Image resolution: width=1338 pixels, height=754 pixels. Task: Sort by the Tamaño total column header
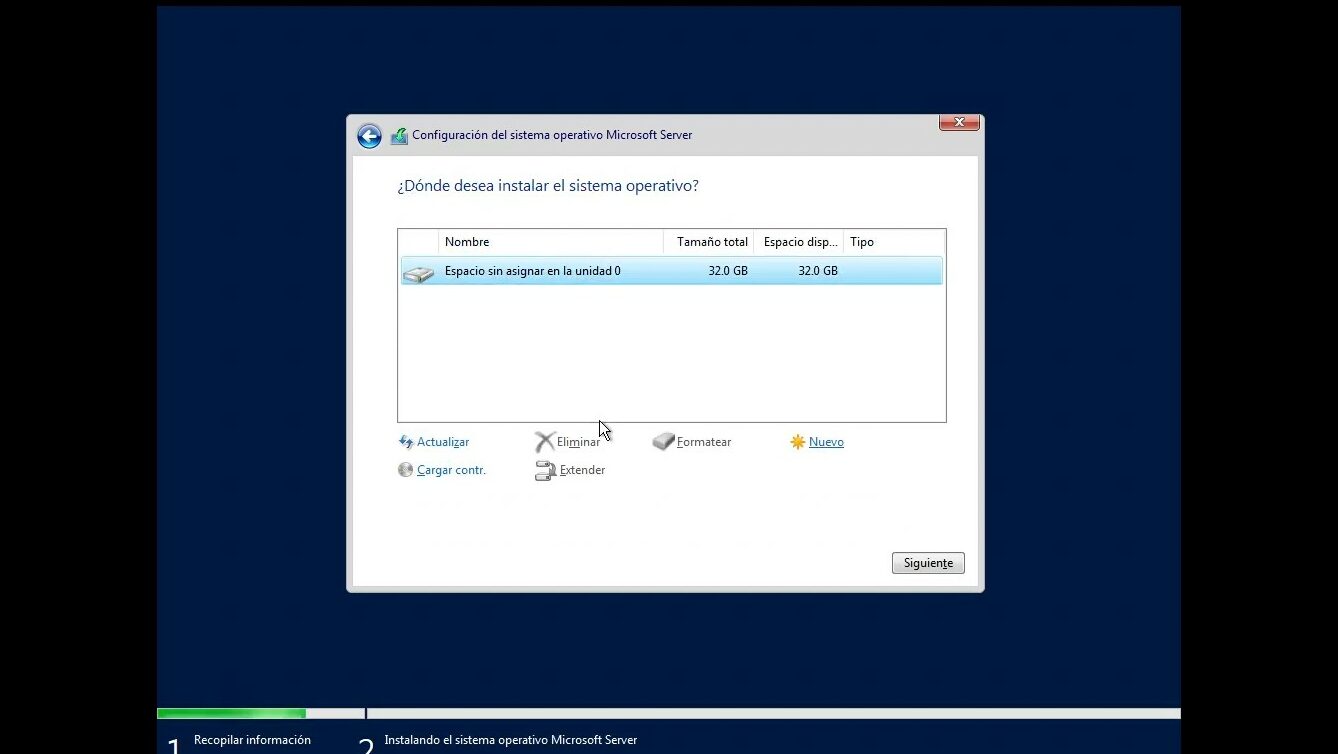click(x=710, y=242)
